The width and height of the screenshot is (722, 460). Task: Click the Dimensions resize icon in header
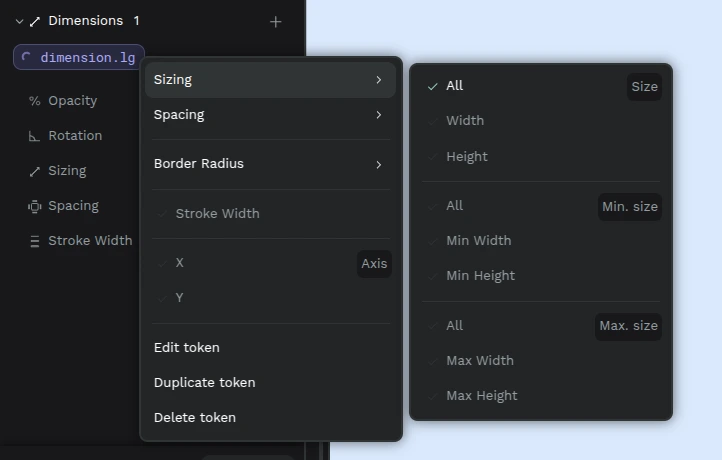pos(35,21)
